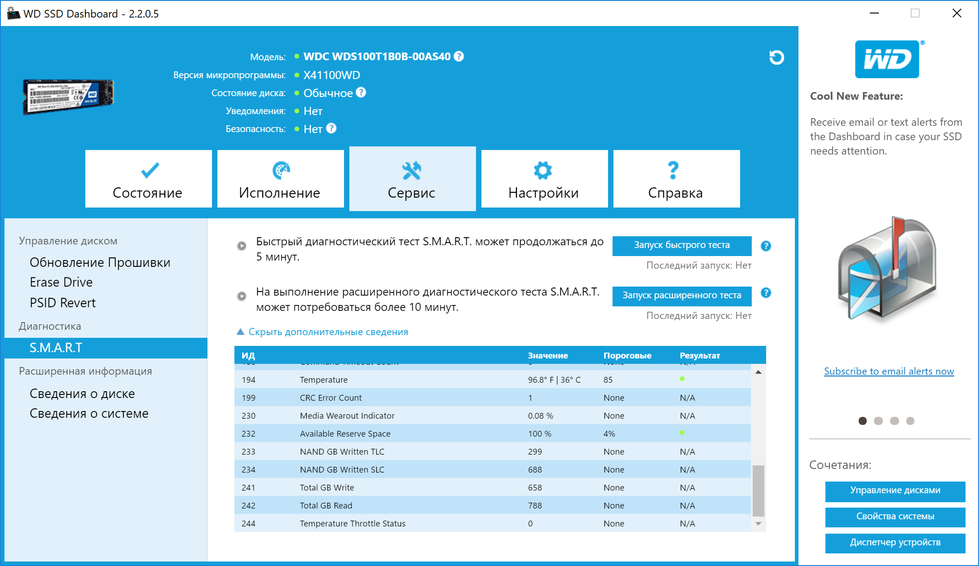
Task: Open the Исполнение tab
Action: click(280, 178)
